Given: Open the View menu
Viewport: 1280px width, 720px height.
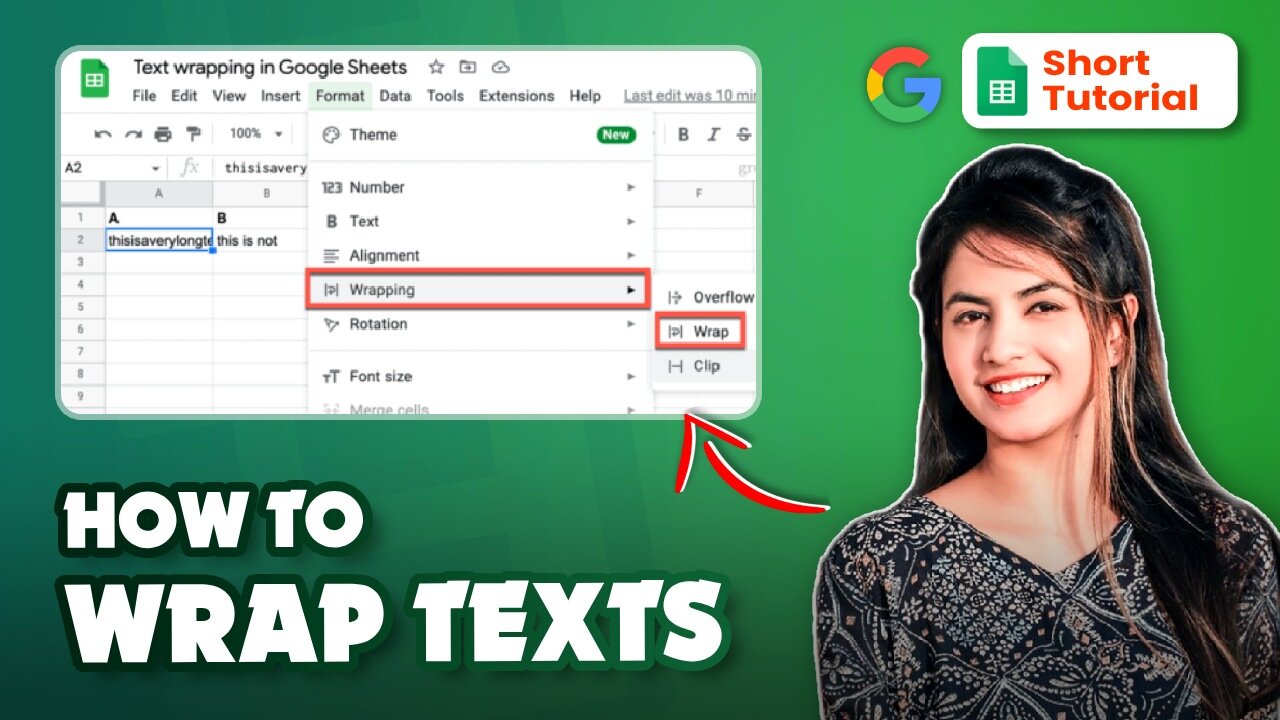Looking at the screenshot, I should 229,96.
